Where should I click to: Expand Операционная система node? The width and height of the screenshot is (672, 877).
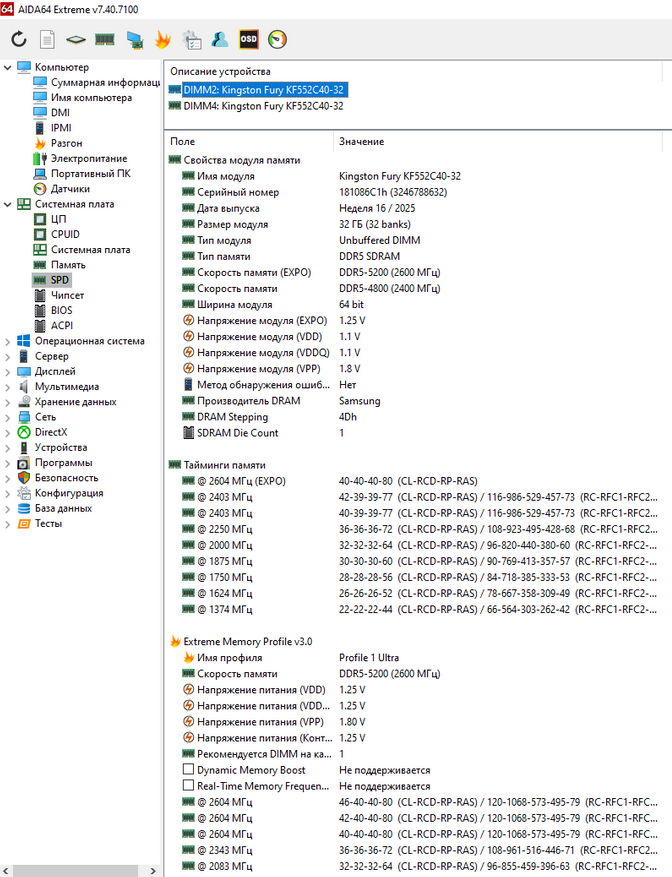coord(7,341)
